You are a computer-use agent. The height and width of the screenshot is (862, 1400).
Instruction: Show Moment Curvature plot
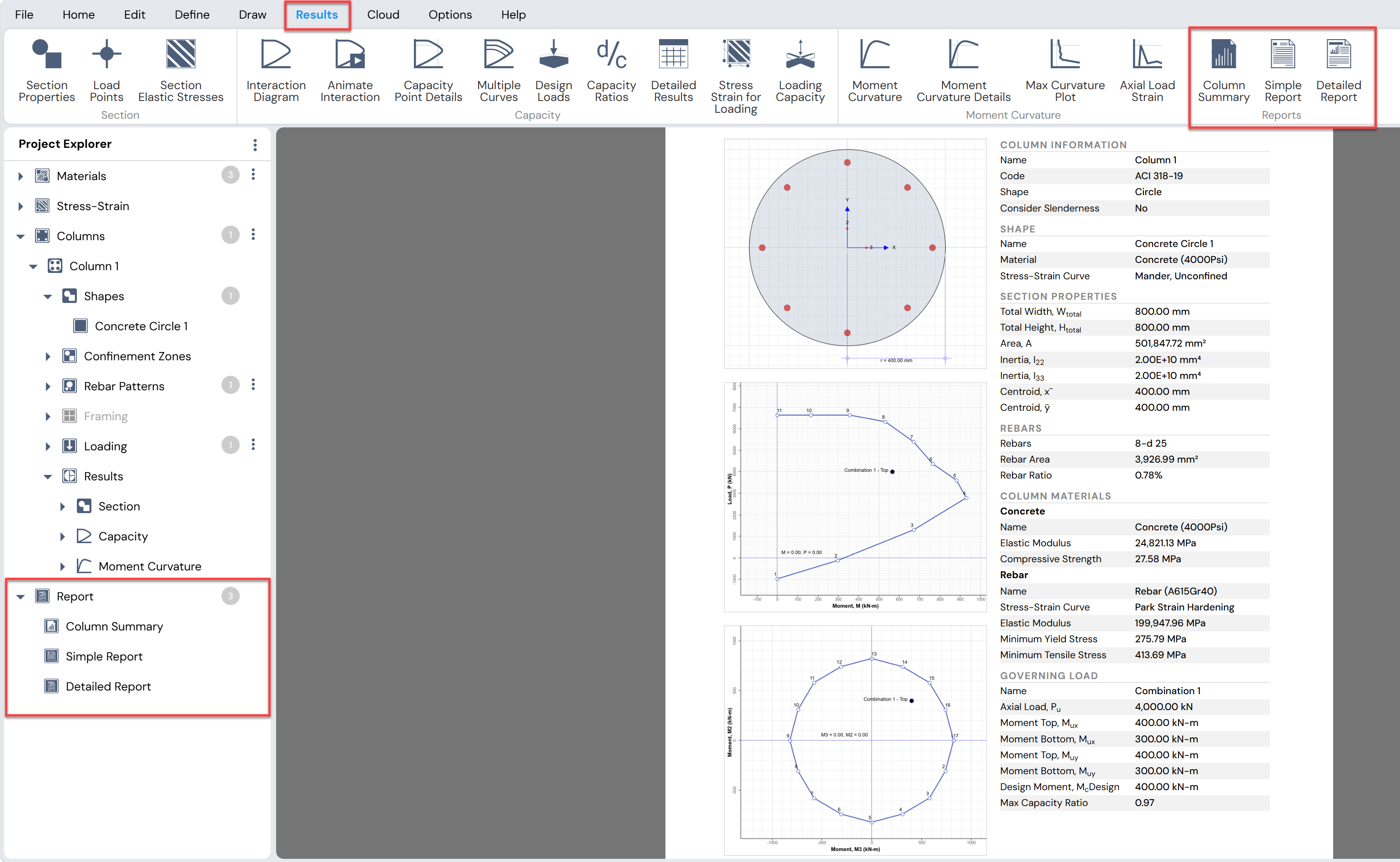coord(874,71)
